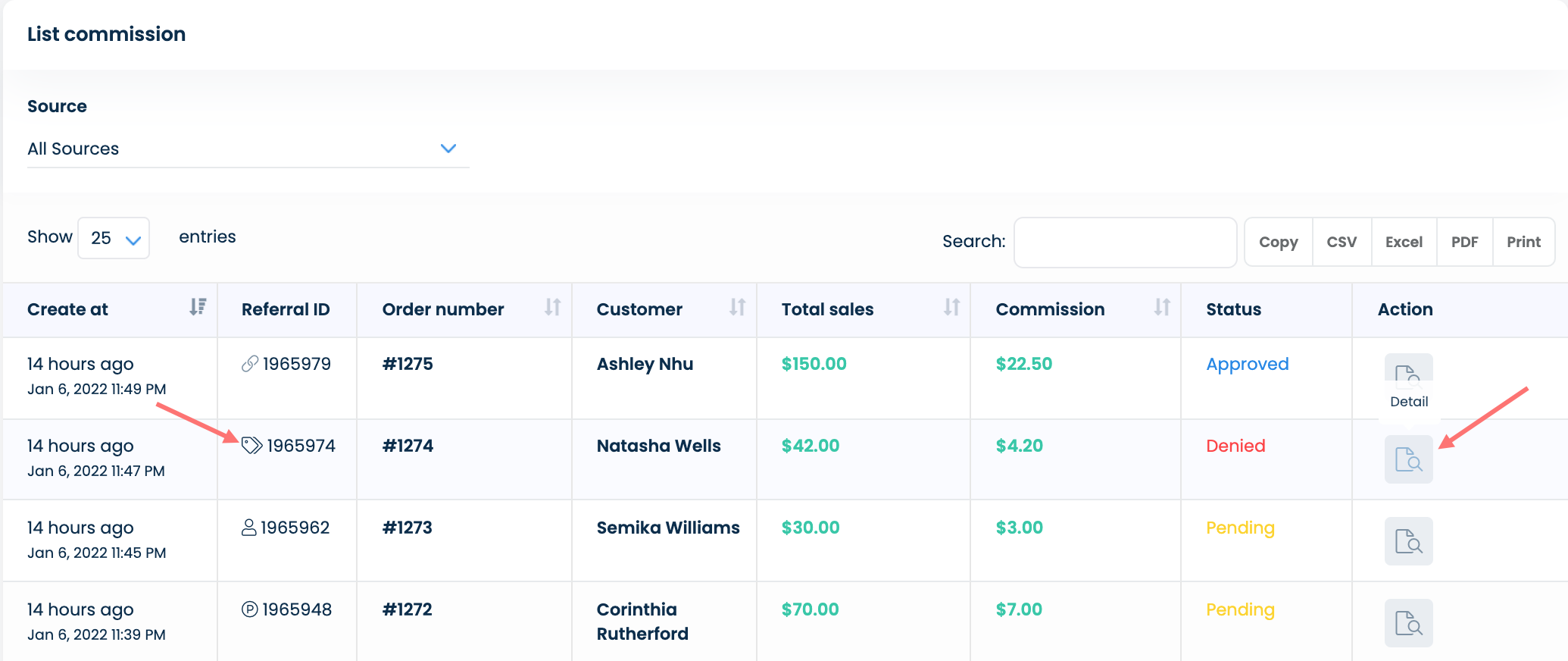View detail of Natasha Wells commission
This screenshot has height=661, width=1568.
point(1408,459)
